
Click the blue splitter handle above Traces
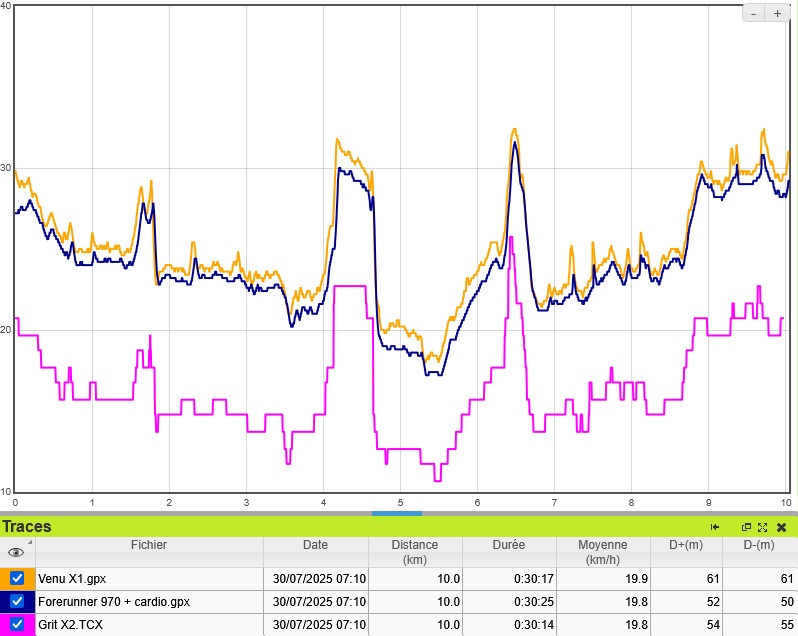(396, 513)
